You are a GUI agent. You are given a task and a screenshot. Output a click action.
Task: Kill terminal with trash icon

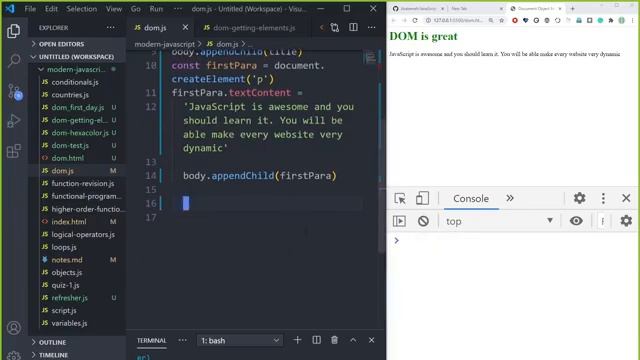pyautogui.click(x=334, y=340)
